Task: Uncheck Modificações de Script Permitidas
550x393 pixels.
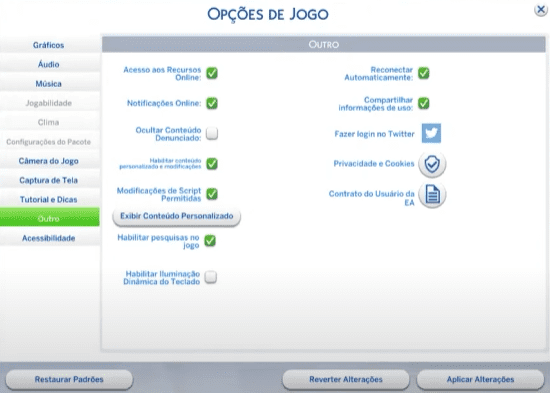Action: tap(212, 194)
